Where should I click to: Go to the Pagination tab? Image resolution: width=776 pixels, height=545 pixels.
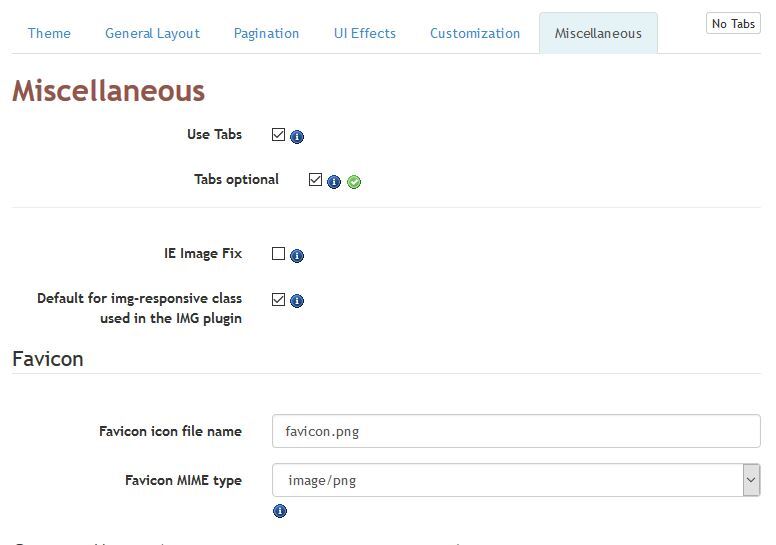[x=266, y=33]
